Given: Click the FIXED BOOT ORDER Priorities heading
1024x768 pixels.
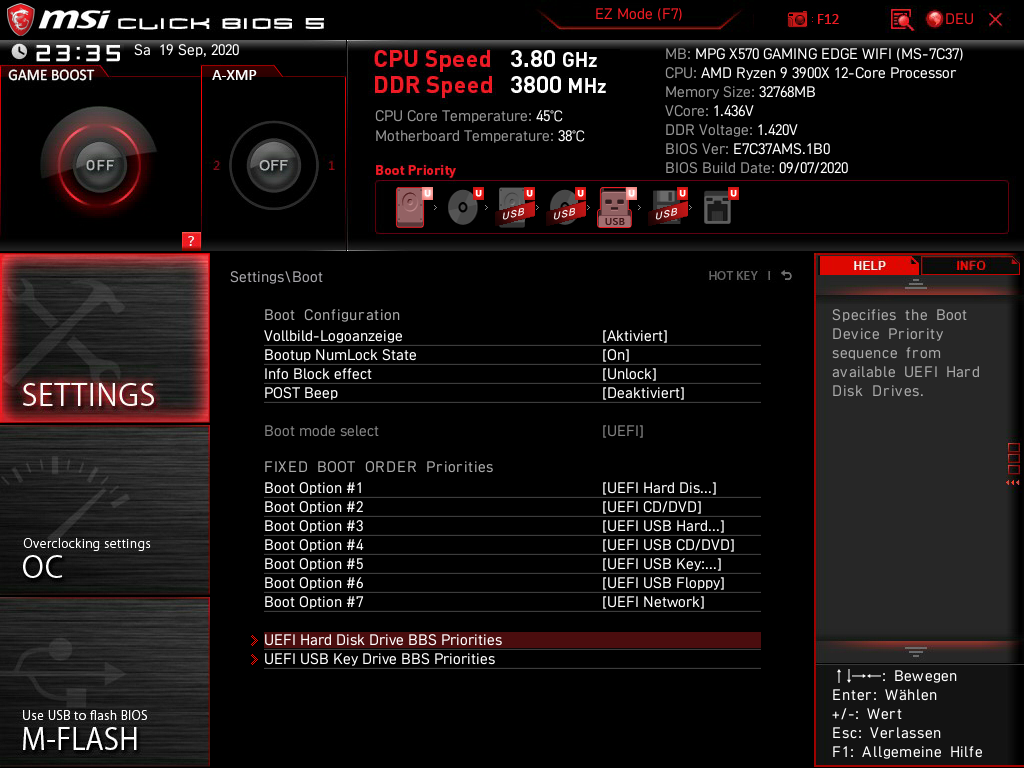Looking at the screenshot, I should point(379,467).
